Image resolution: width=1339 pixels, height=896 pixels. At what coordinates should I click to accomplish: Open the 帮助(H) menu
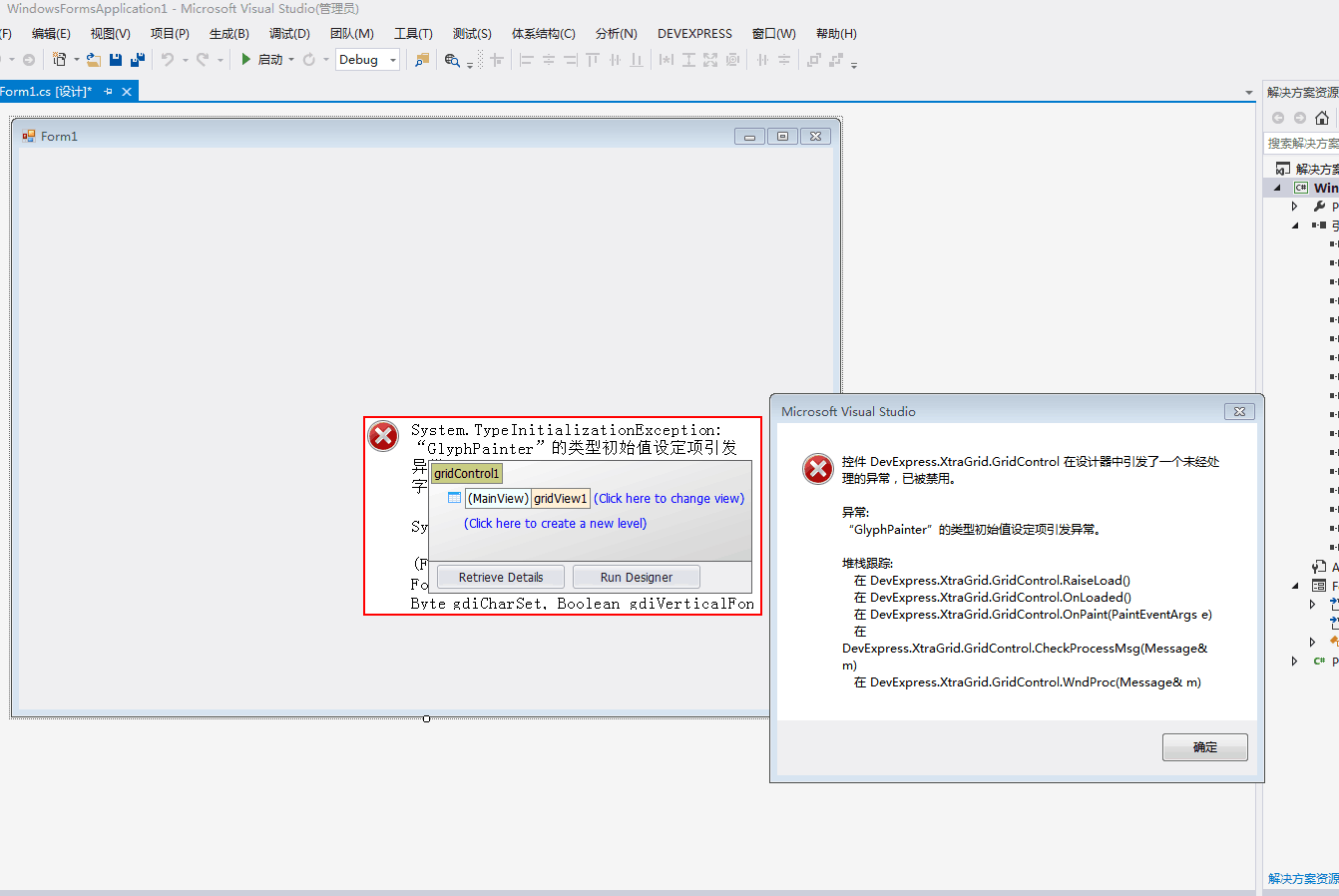836,34
